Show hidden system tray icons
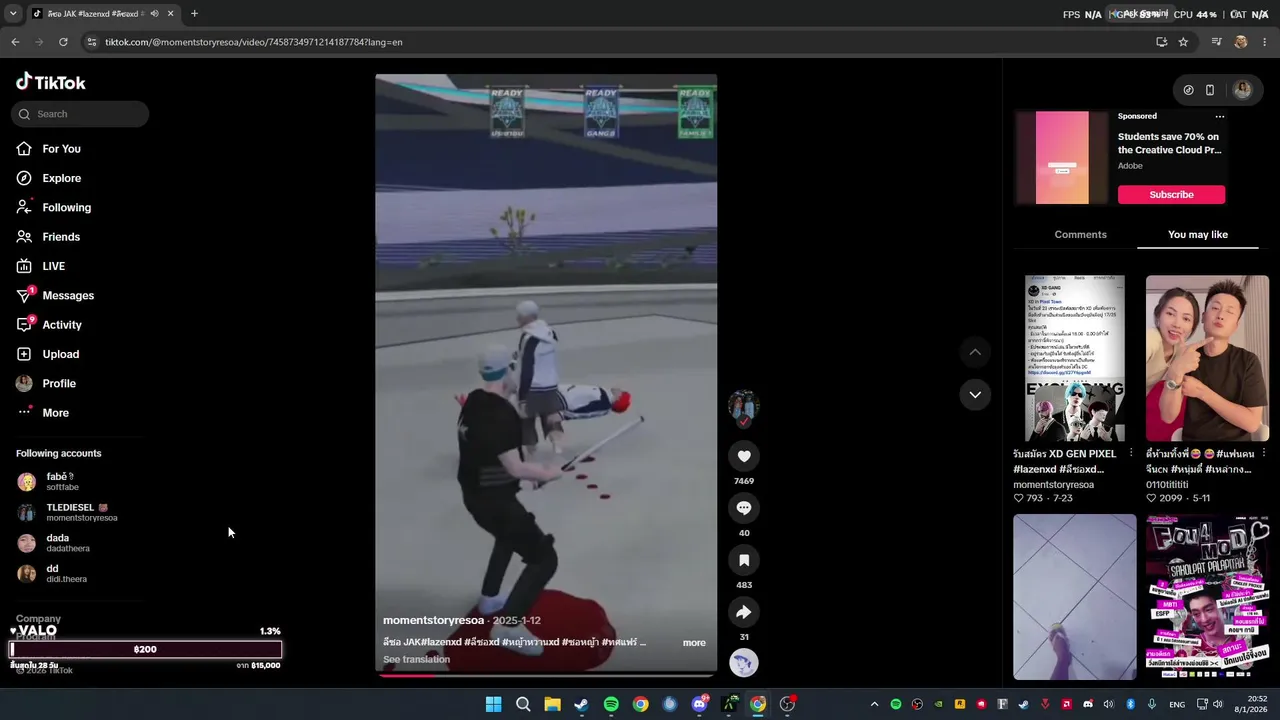The image size is (1280, 720). [x=874, y=704]
